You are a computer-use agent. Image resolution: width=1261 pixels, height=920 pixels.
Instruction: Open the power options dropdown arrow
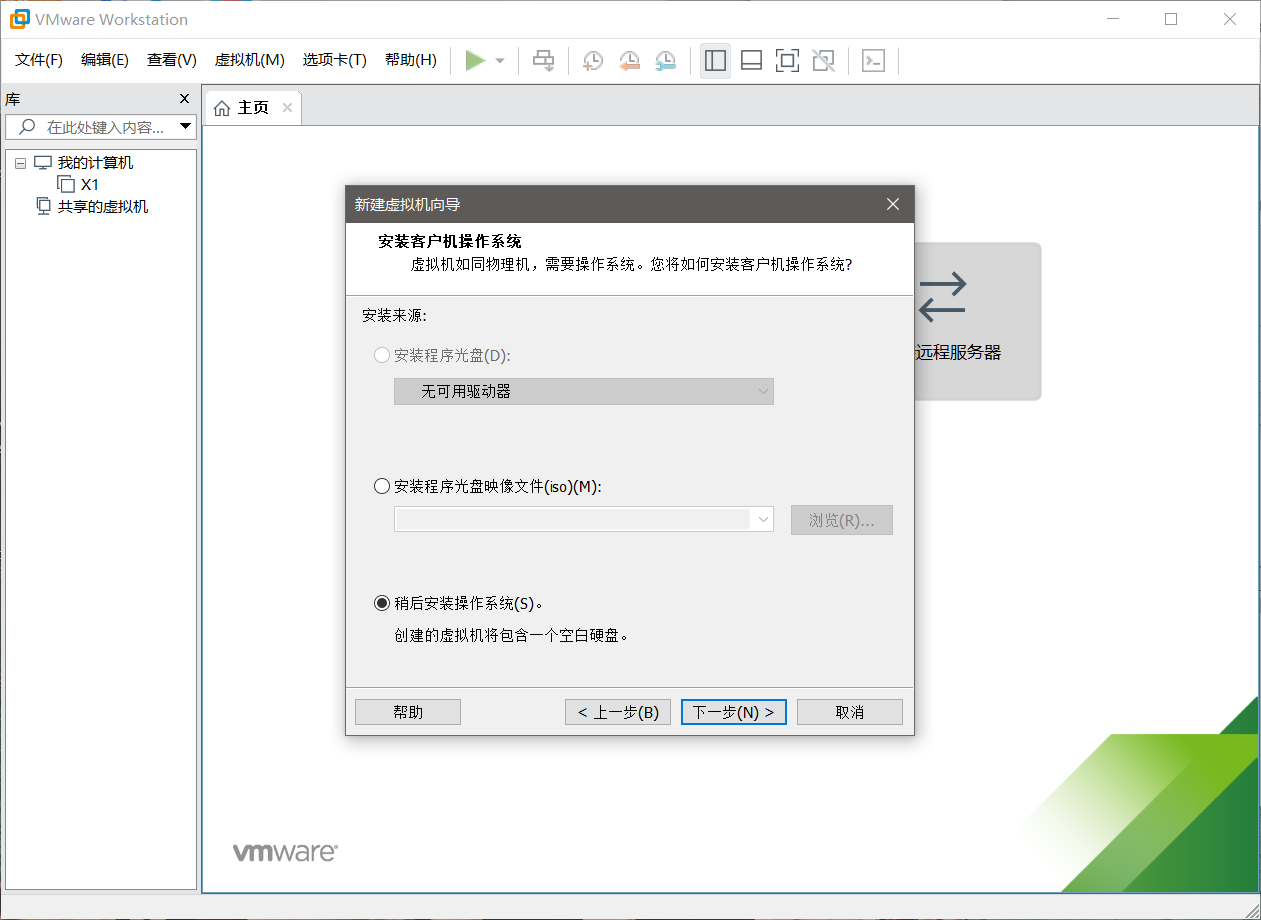point(500,61)
